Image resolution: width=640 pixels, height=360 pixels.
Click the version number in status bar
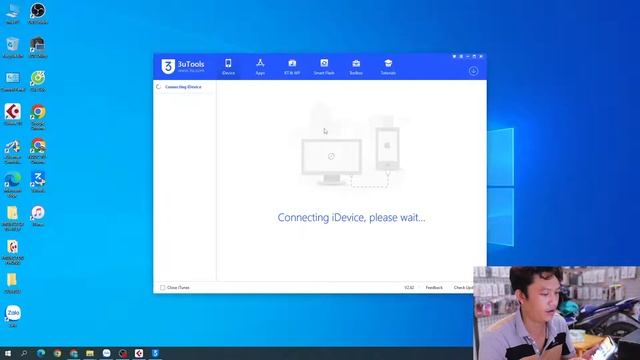point(409,288)
